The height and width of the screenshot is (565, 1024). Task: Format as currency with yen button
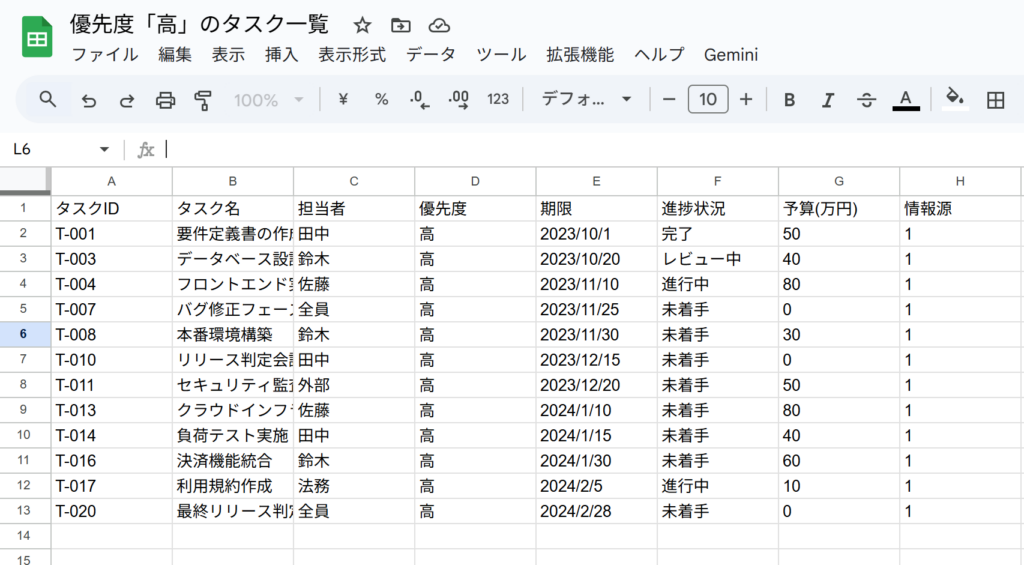343,99
